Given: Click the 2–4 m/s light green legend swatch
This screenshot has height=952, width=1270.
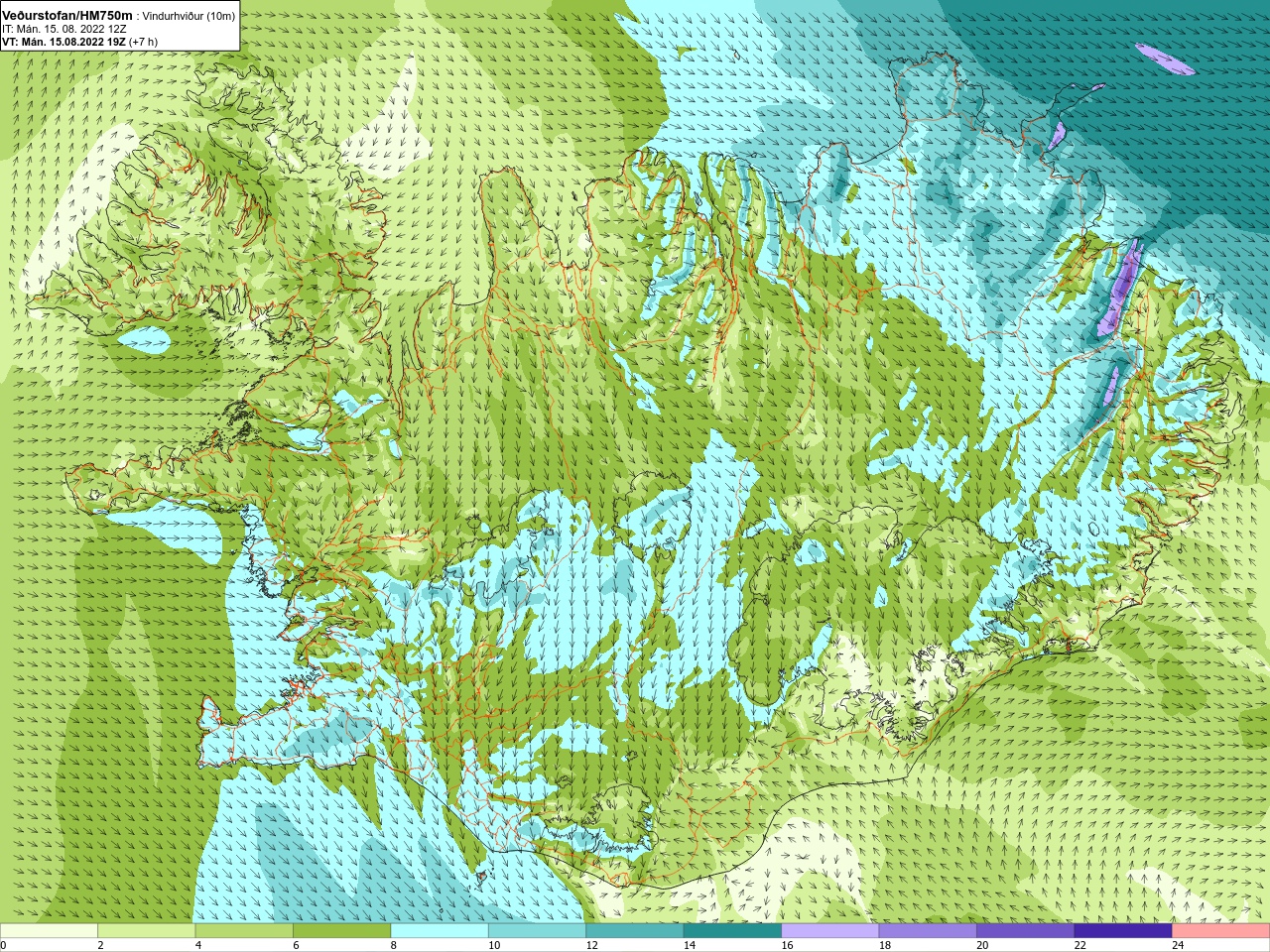Looking at the screenshot, I should [x=147, y=931].
